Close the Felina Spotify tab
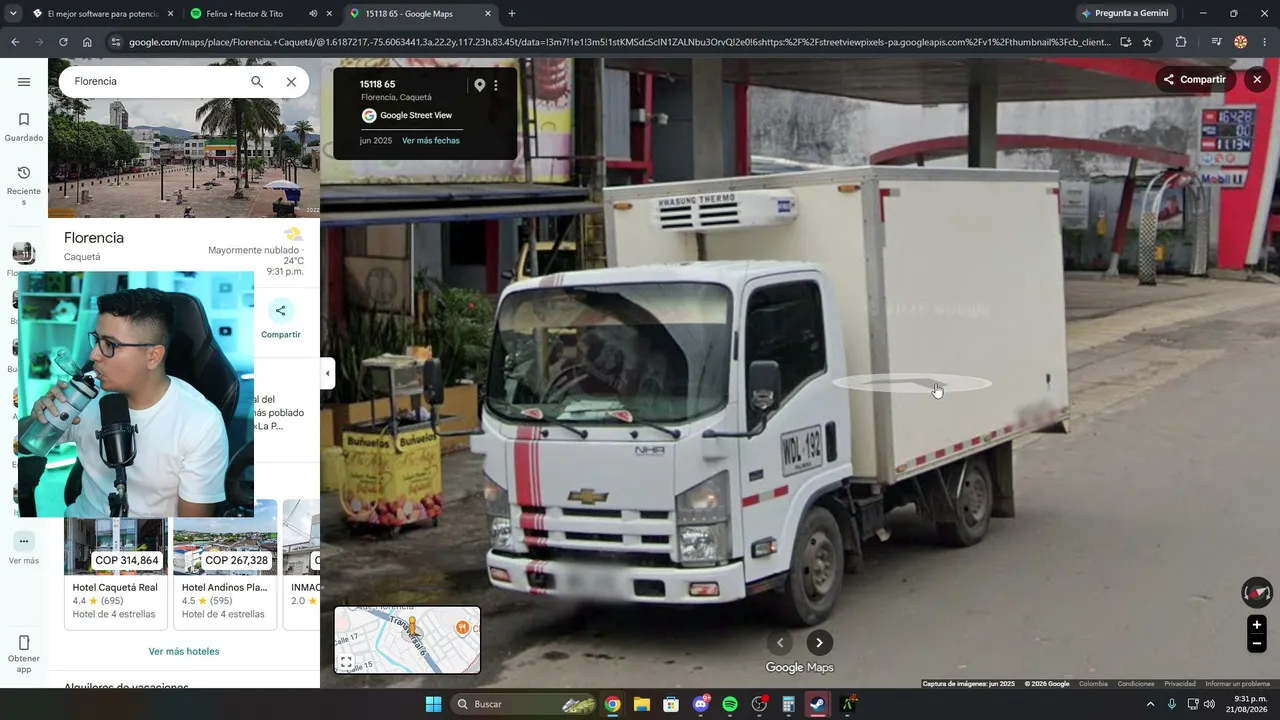1280x720 pixels. coord(329,14)
